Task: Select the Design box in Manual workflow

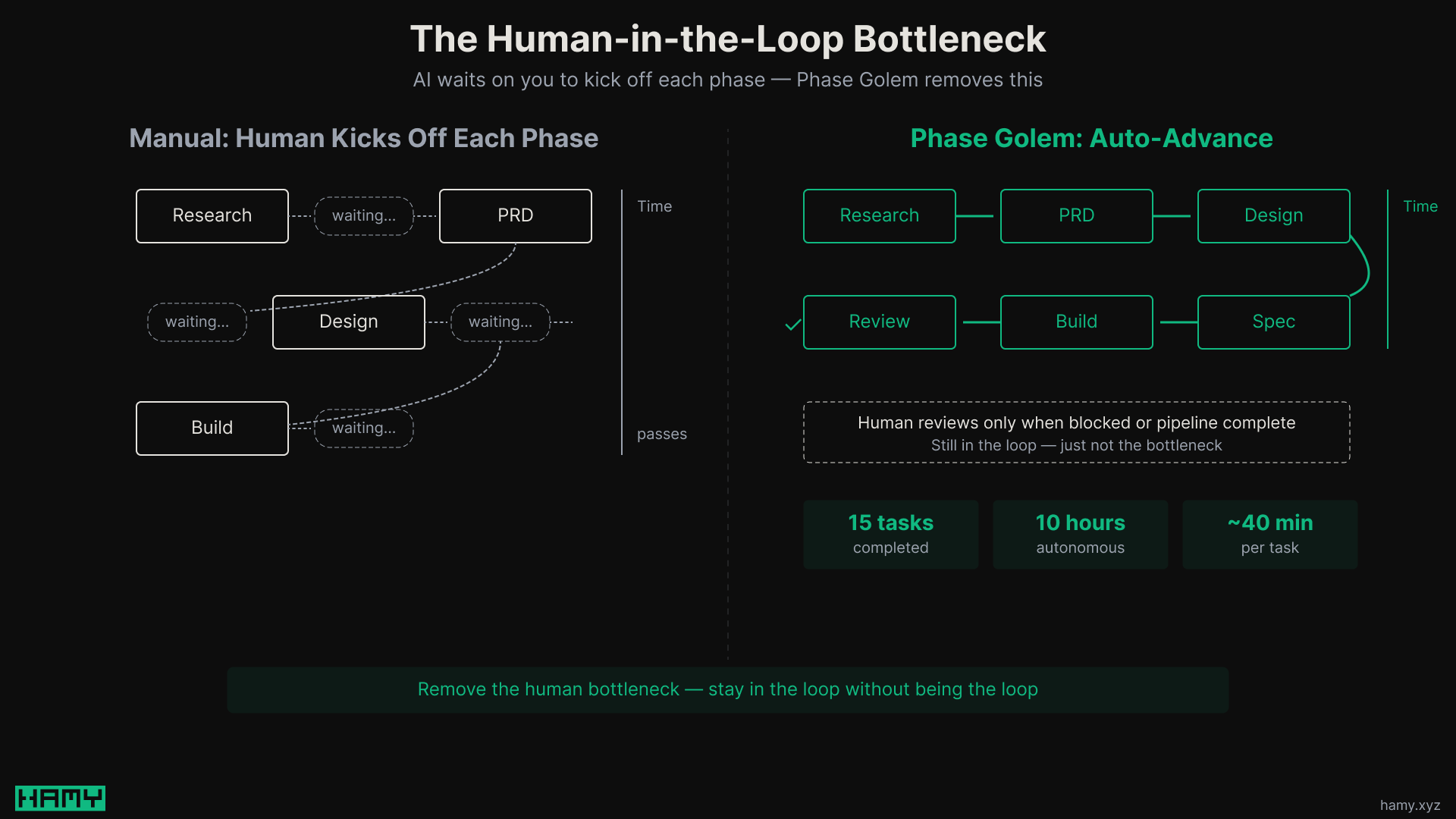Action: [x=348, y=322]
